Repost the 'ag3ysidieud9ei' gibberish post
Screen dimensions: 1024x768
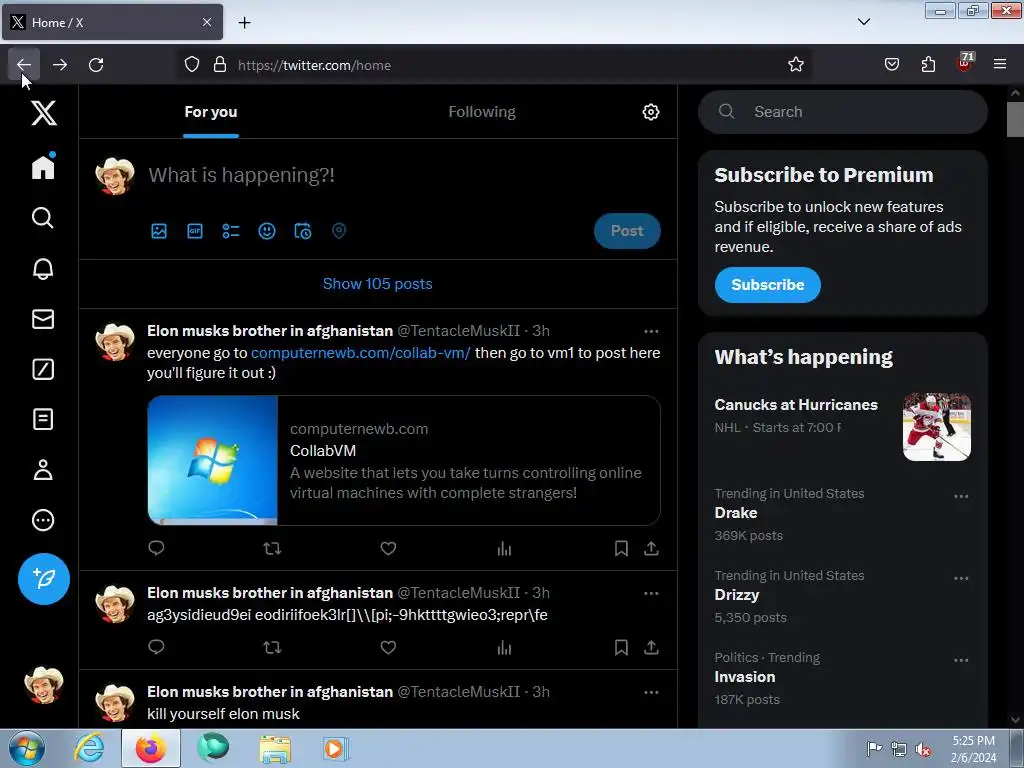coord(272,647)
